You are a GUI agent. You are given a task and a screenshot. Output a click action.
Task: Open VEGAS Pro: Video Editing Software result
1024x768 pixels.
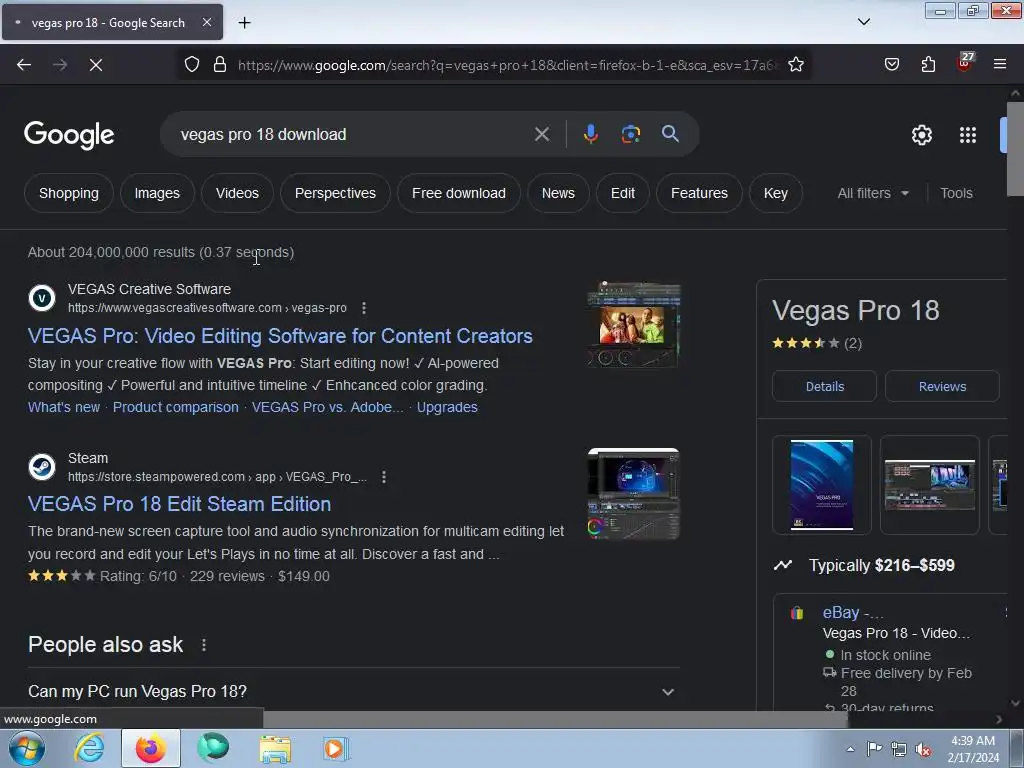pyautogui.click(x=280, y=336)
